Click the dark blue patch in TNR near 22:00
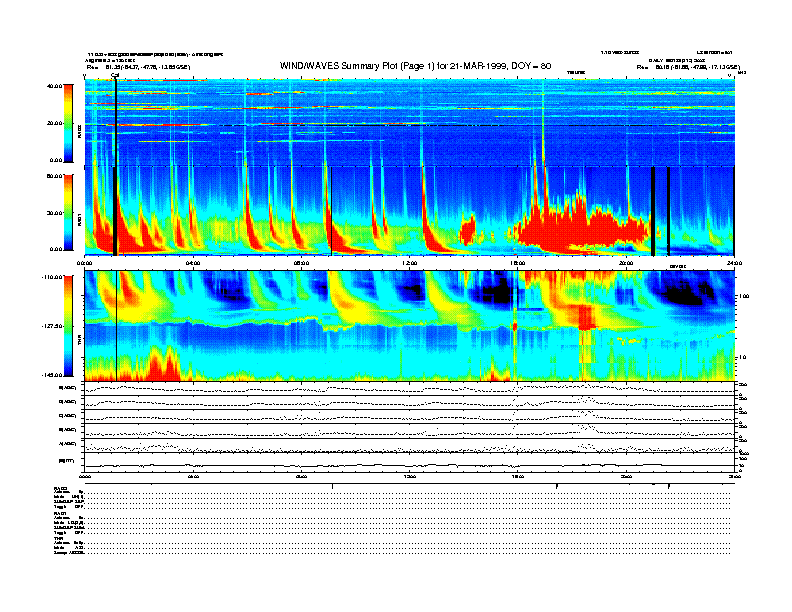This screenshot has width=792, height=612. 682,293
